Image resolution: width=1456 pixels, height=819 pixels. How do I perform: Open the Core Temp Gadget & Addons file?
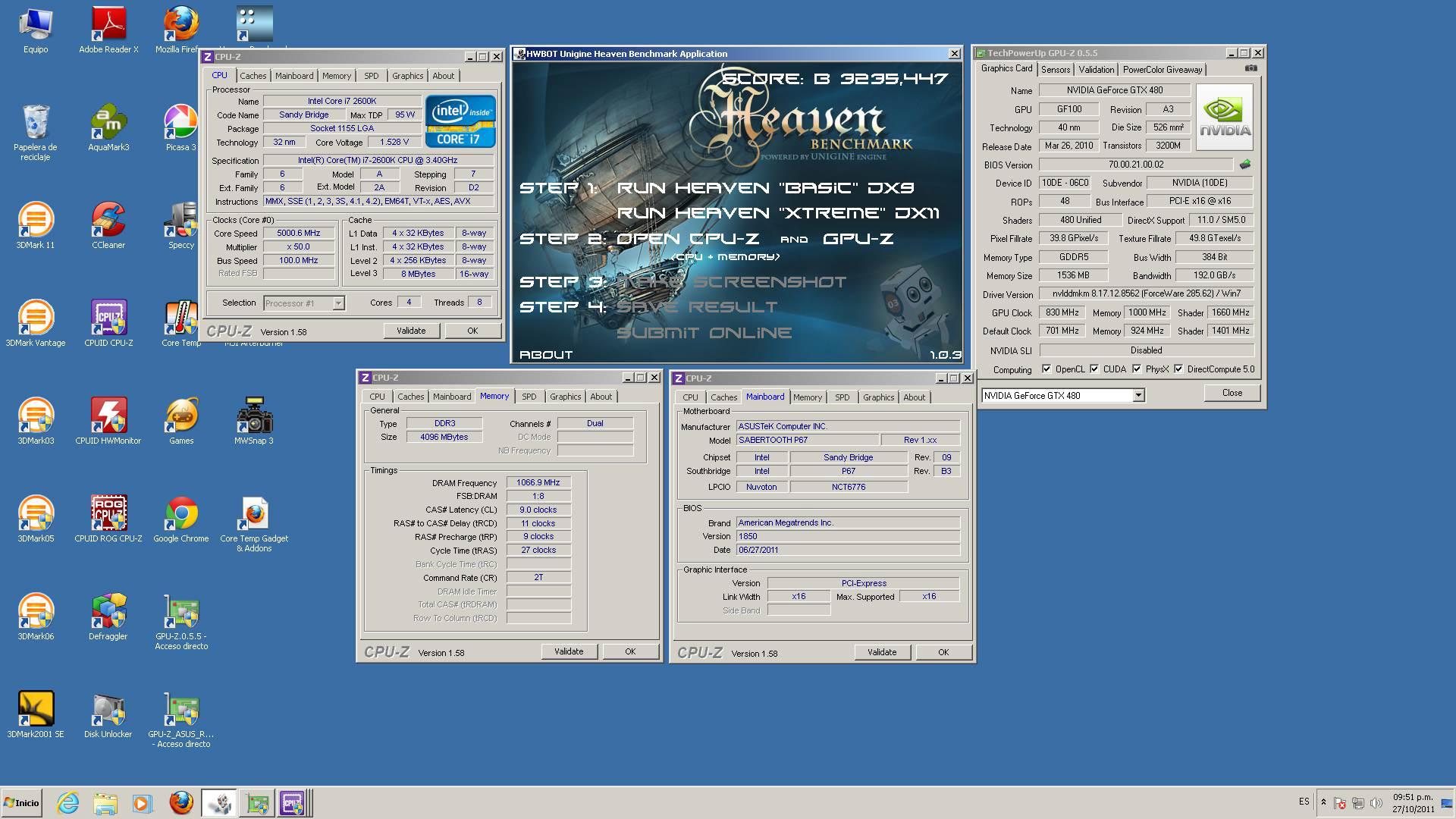pyautogui.click(x=254, y=524)
